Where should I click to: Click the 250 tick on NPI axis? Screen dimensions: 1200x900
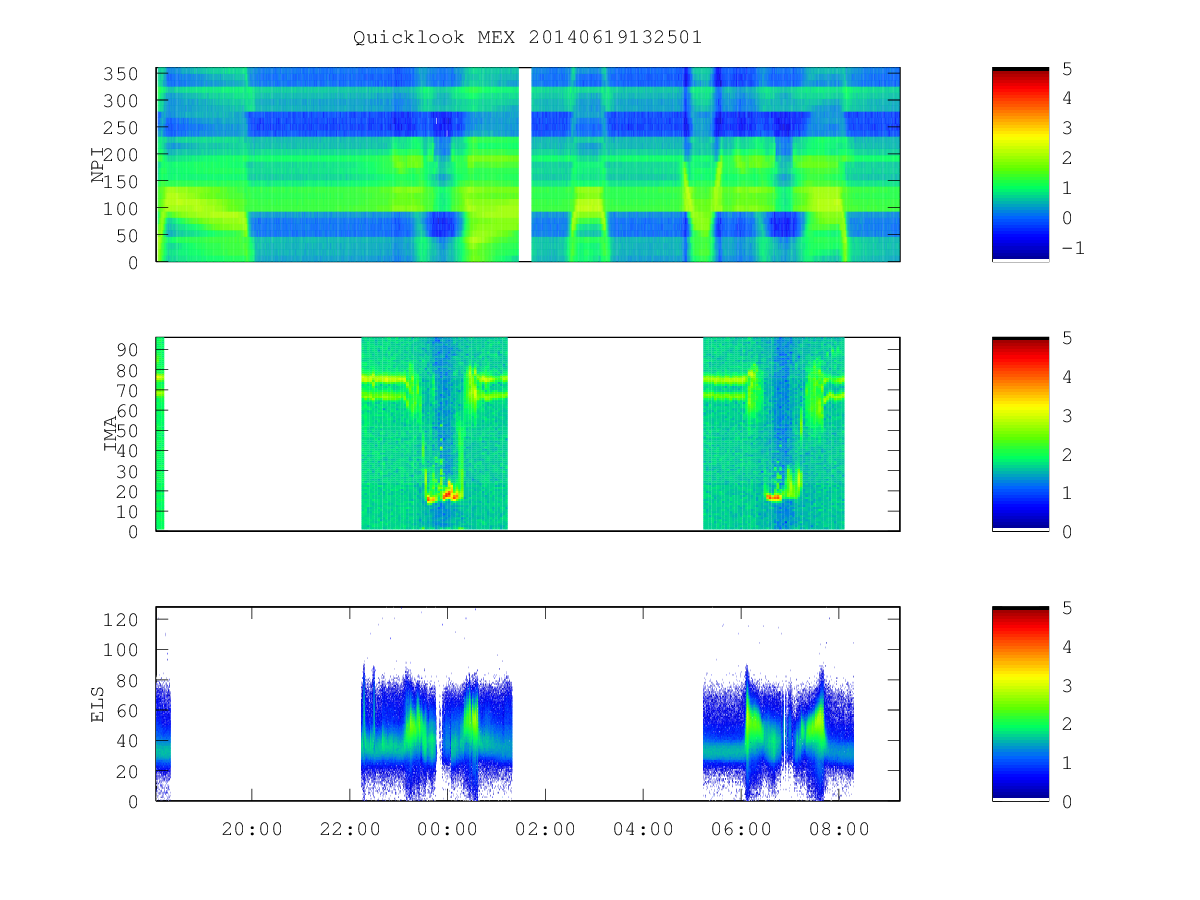[x=123, y=127]
